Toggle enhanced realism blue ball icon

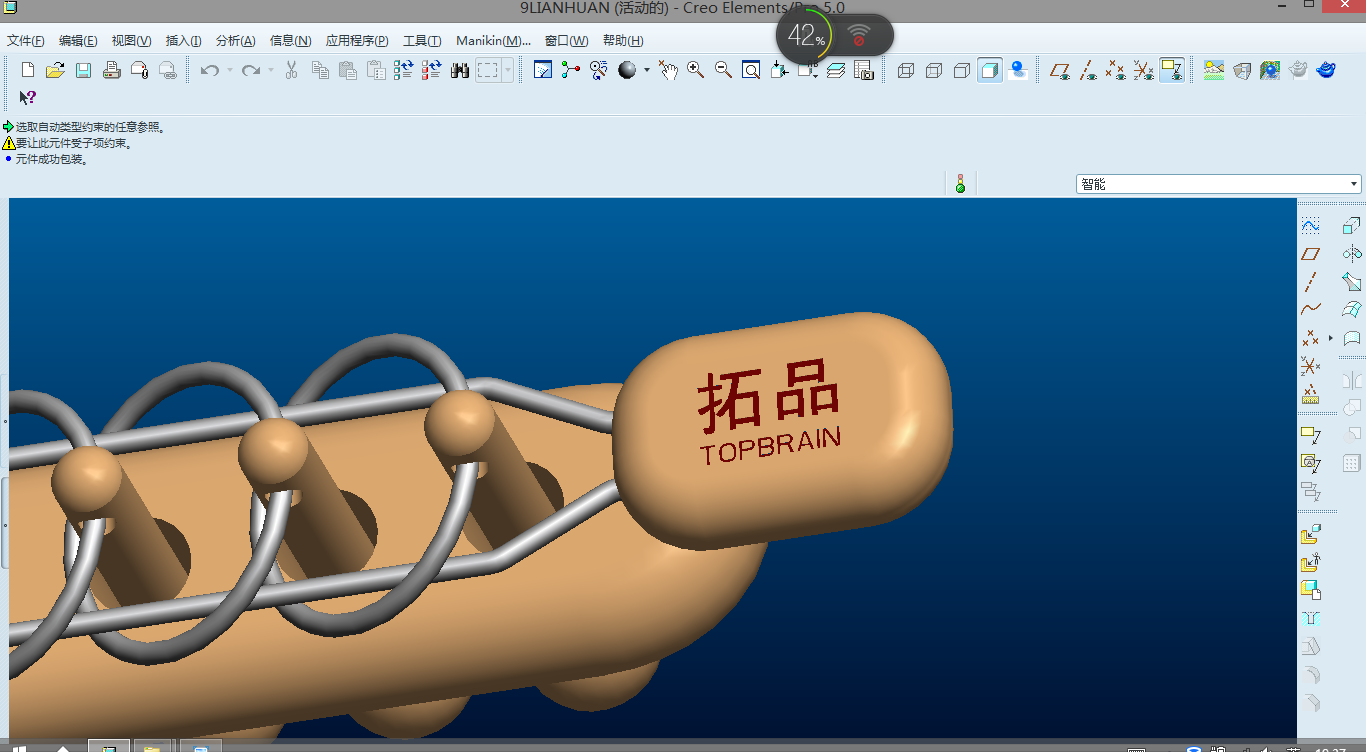[x=1018, y=70]
